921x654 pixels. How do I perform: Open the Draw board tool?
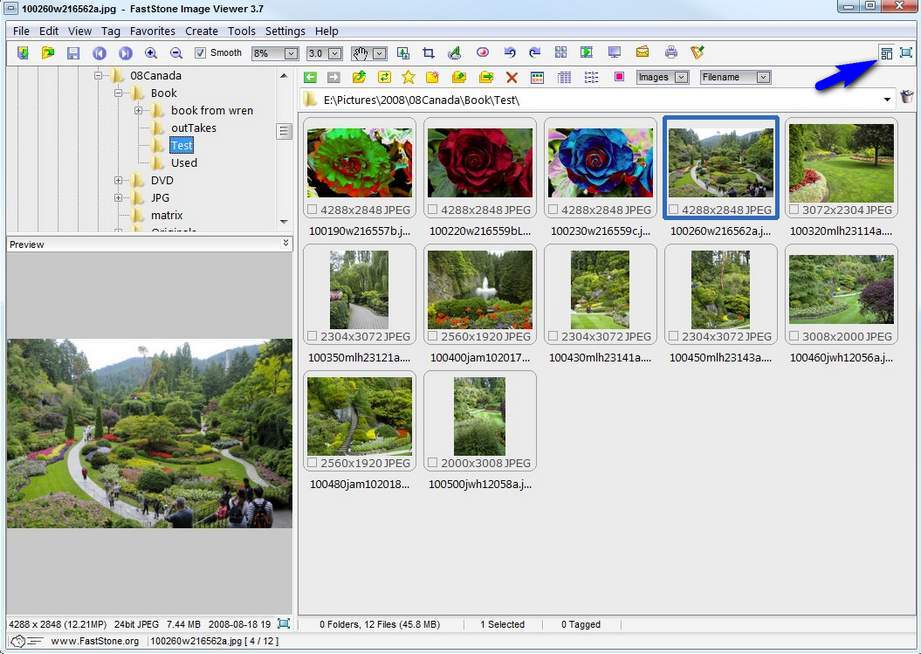click(455, 53)
